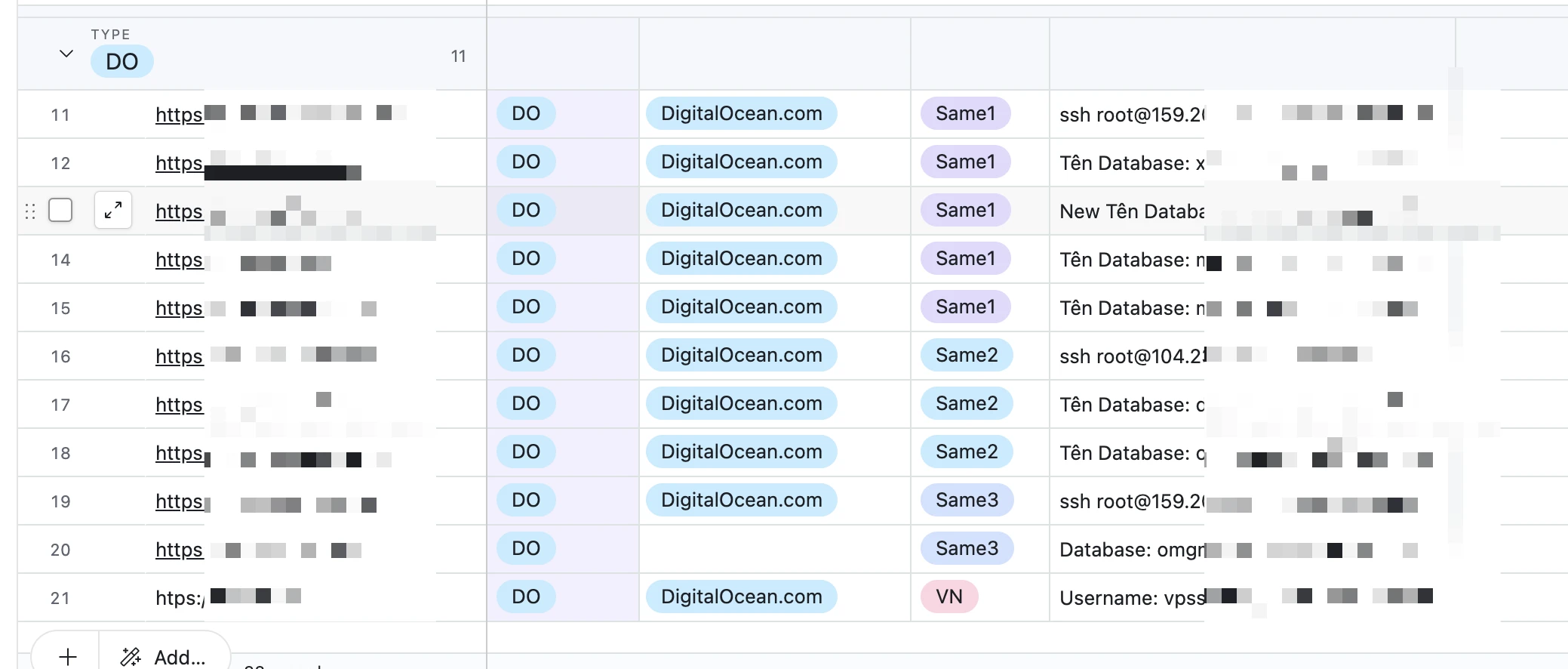Click the Same3 tag in row 20
This screenshot has height=669, width=1568.
(967, 548)
